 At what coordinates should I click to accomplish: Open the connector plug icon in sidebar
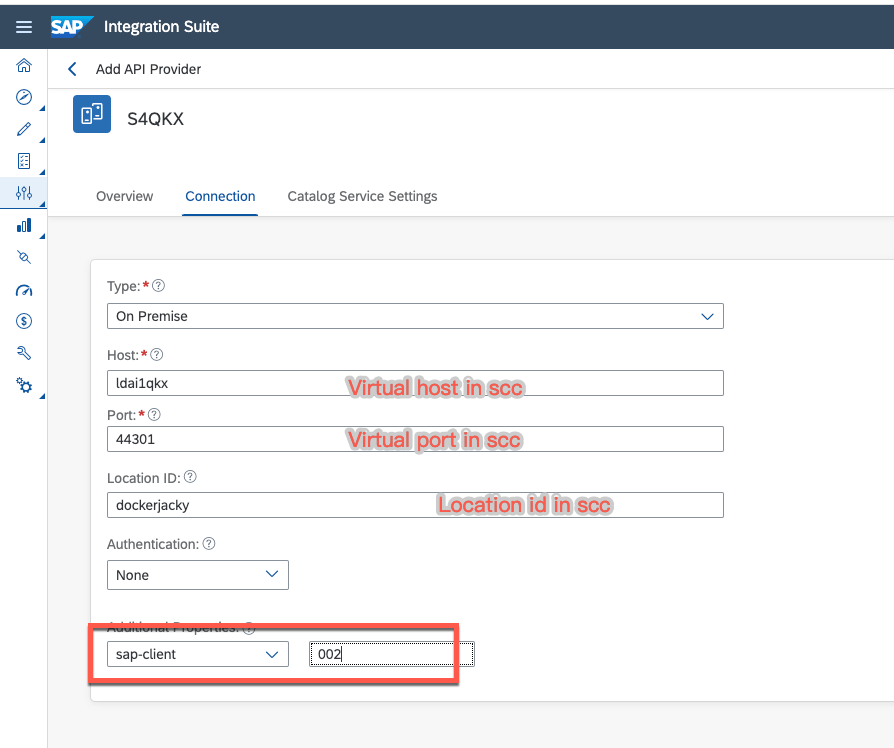coord(24,257)
